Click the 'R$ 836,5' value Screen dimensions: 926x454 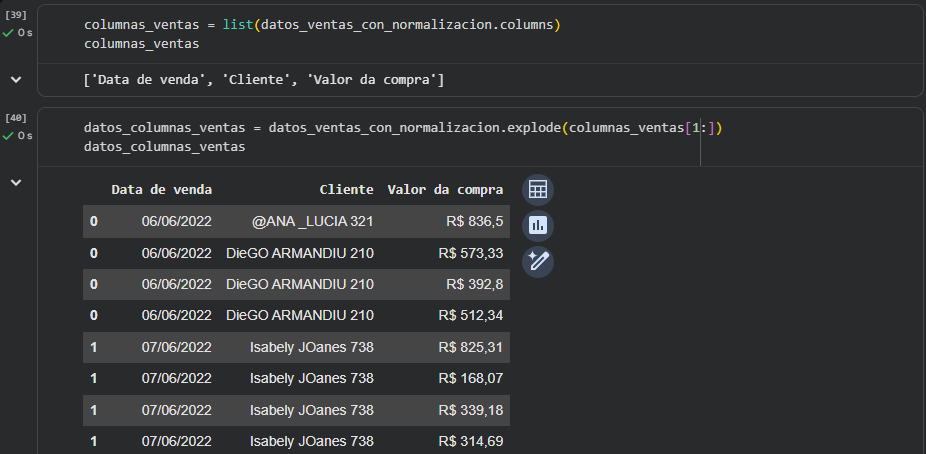(x=474, y=221)
